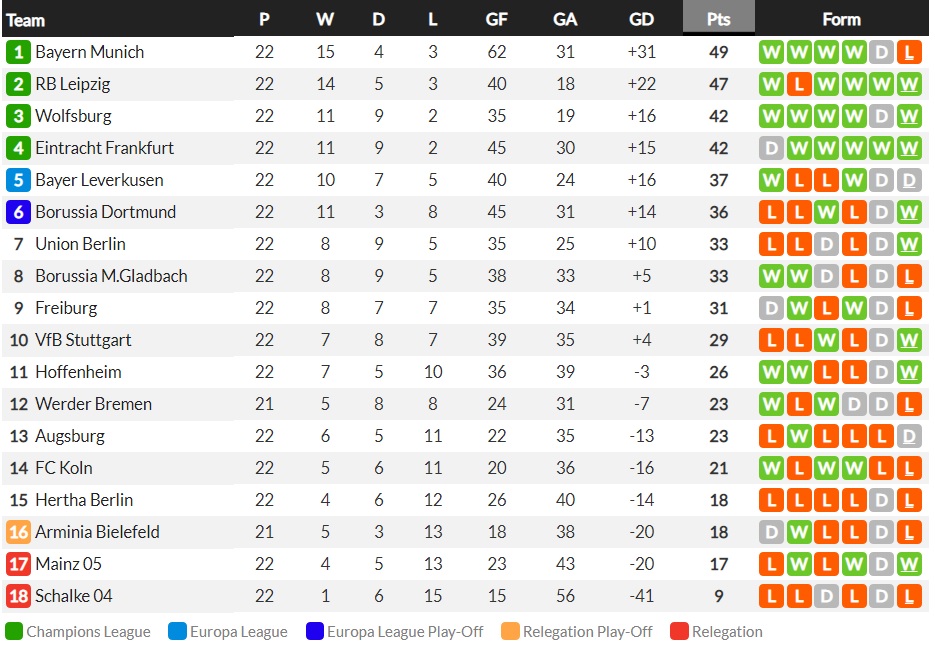The width and height of the screenshot is (935, 651).
Task: Click Bayern Munich's latest form icon, an orange L
Action: [x=909, y=52]
